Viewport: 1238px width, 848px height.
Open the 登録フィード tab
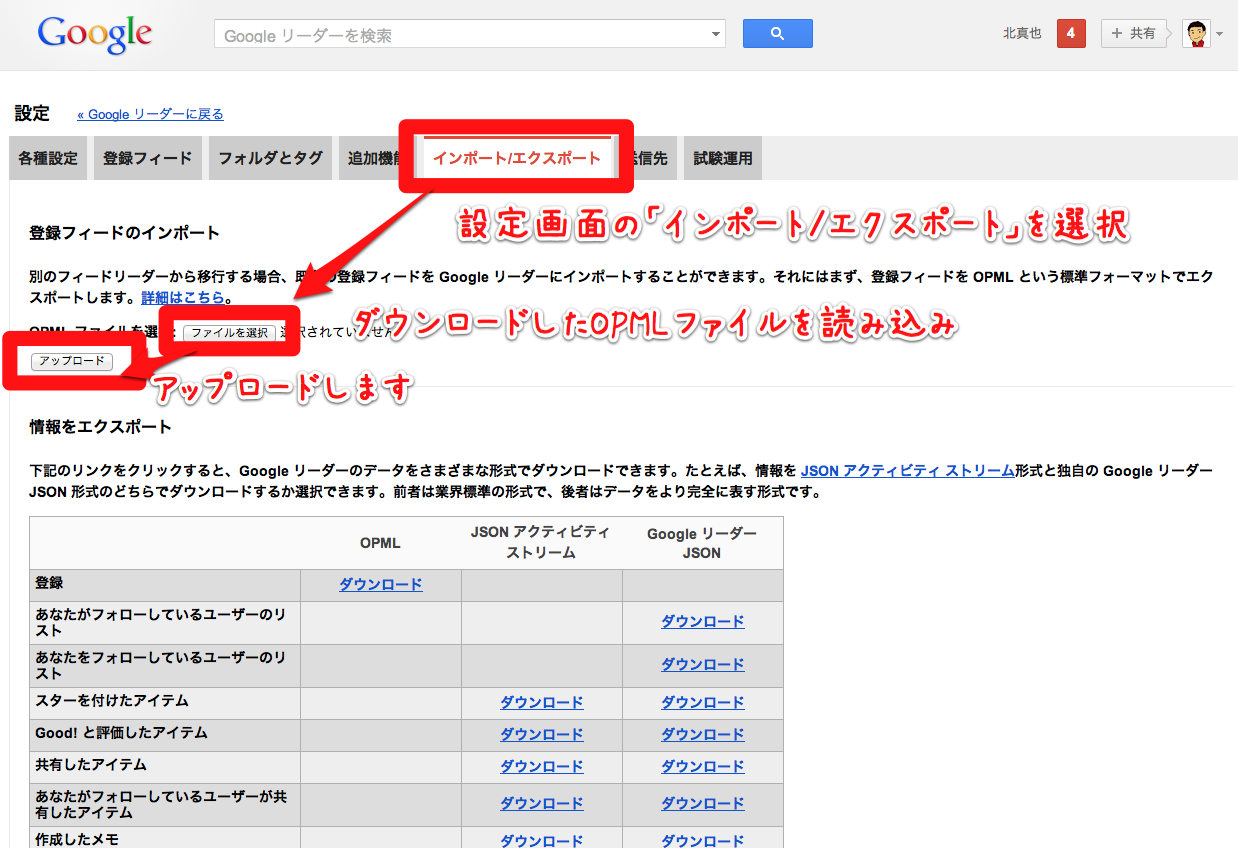(148, 158)
